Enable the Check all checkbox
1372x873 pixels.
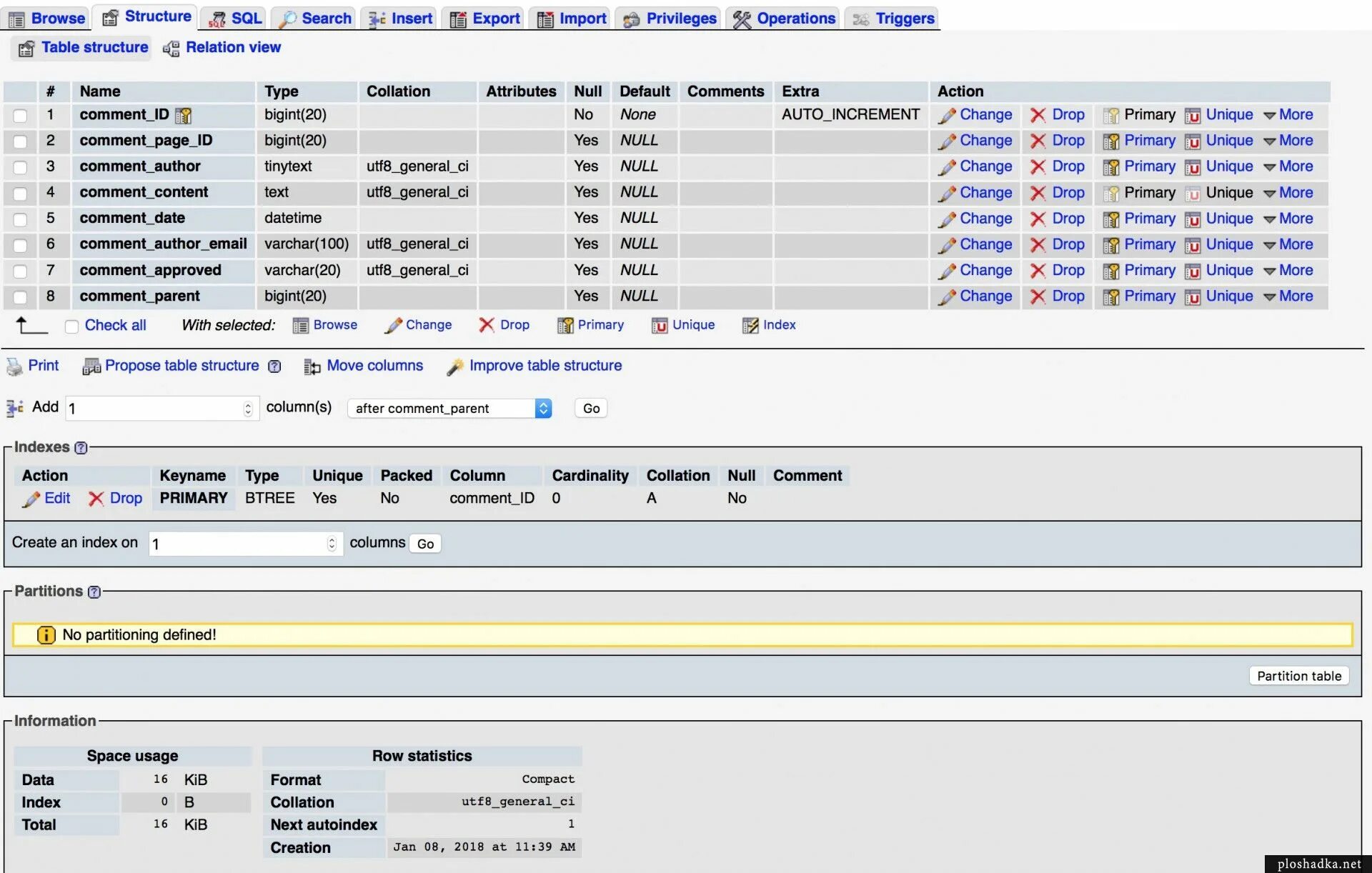pos(71,326)
